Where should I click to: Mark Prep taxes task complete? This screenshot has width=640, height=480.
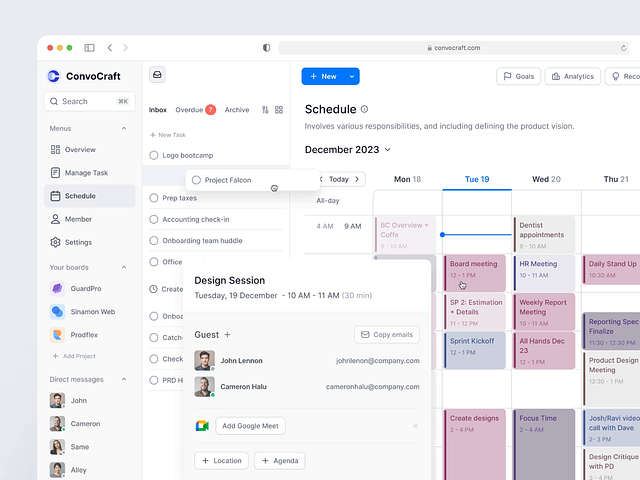point(153,198)
